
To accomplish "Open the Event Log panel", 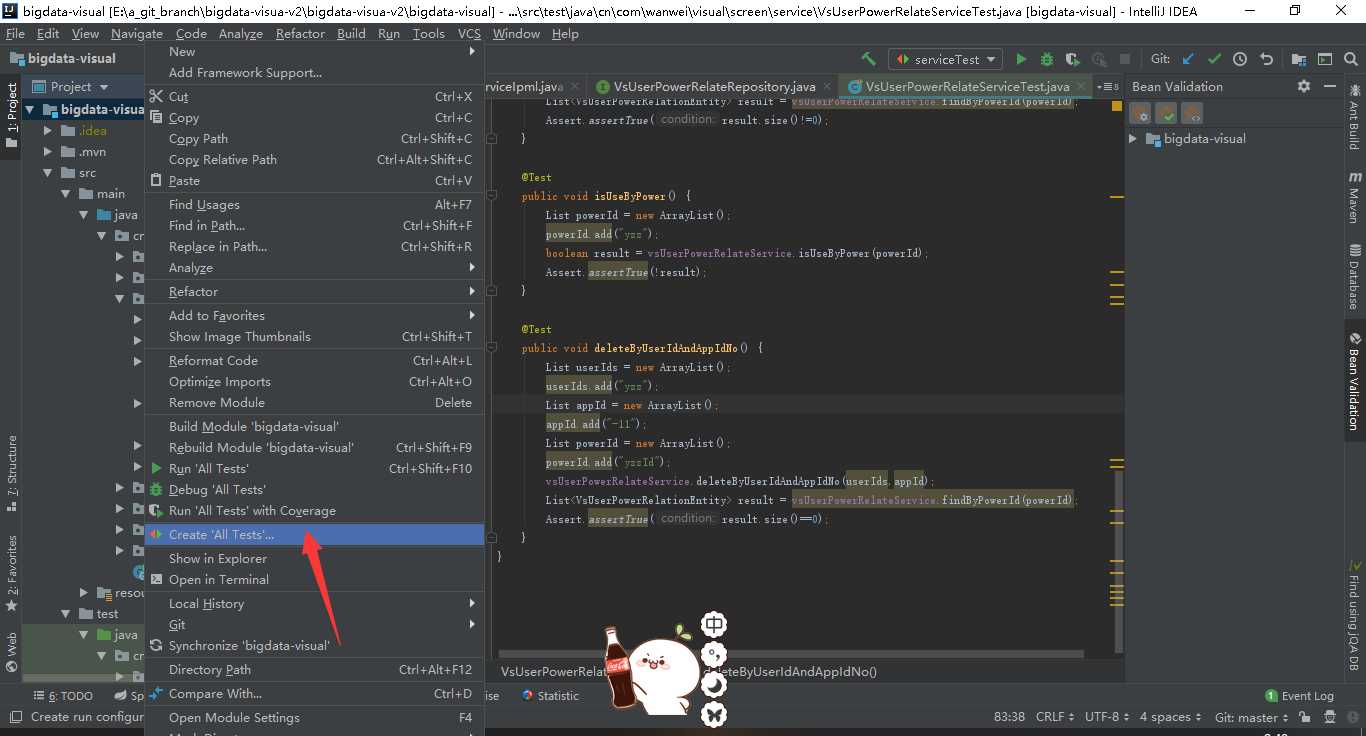I will pos(1299,696).
